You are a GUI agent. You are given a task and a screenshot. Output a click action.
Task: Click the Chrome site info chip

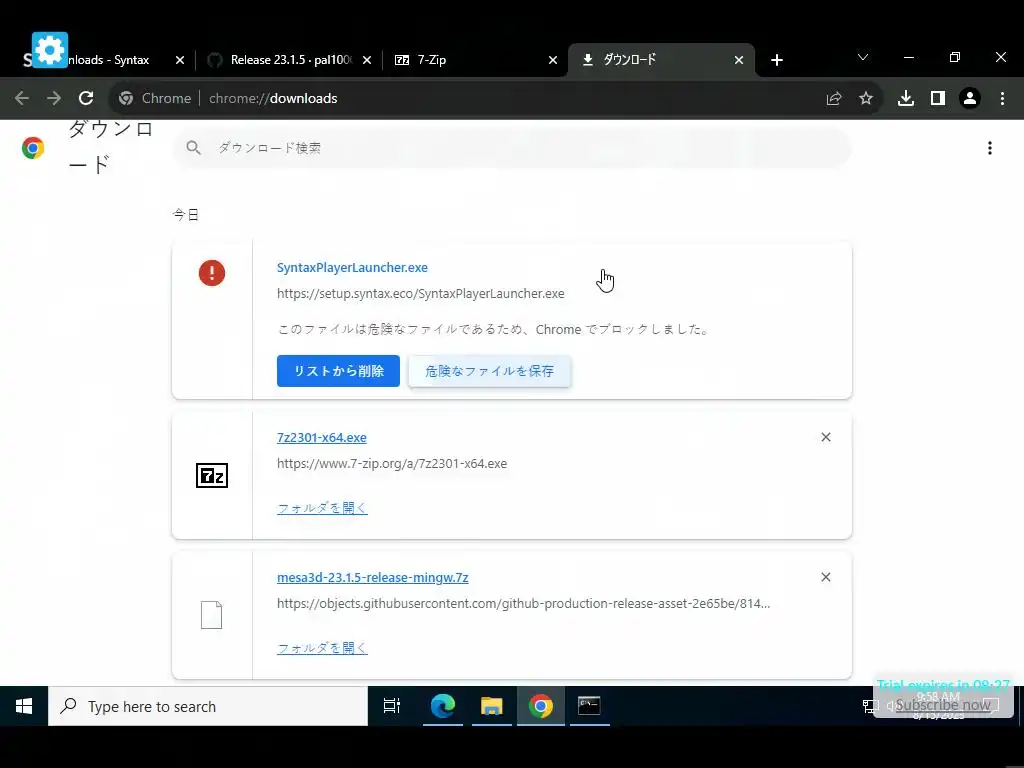coord(155,98)
